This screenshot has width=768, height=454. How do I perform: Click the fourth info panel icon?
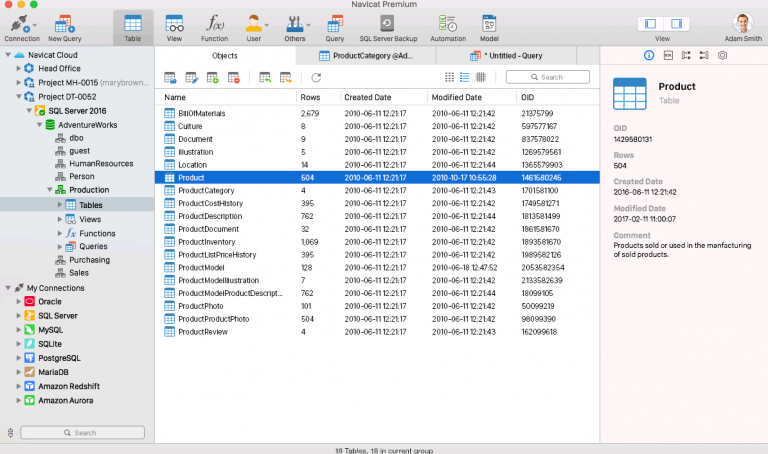704,55
